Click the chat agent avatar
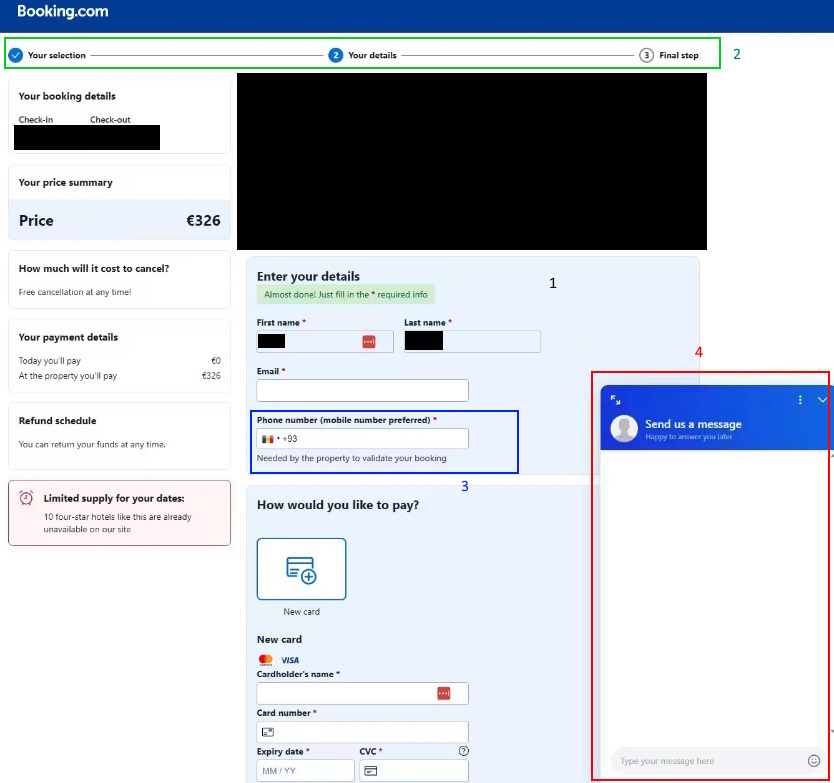This screenshot has height=783, width=834. [624, 429]
